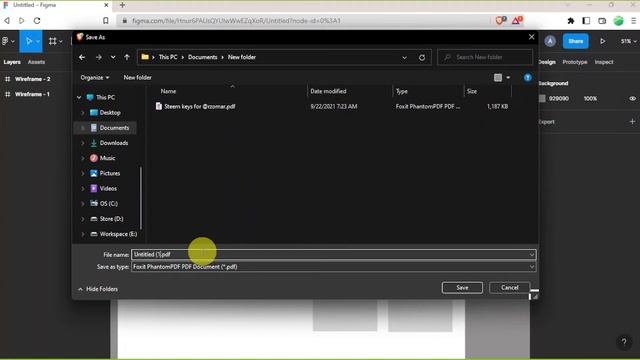The image size is (640, 360).
Task: Click the view layout icon in dialog
Action: 498,78
